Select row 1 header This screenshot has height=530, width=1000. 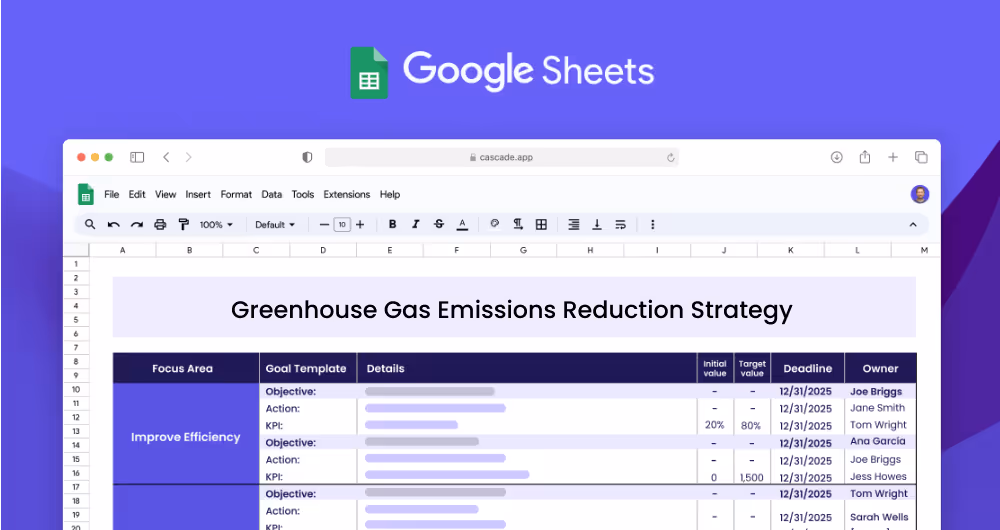pos(76,264)
